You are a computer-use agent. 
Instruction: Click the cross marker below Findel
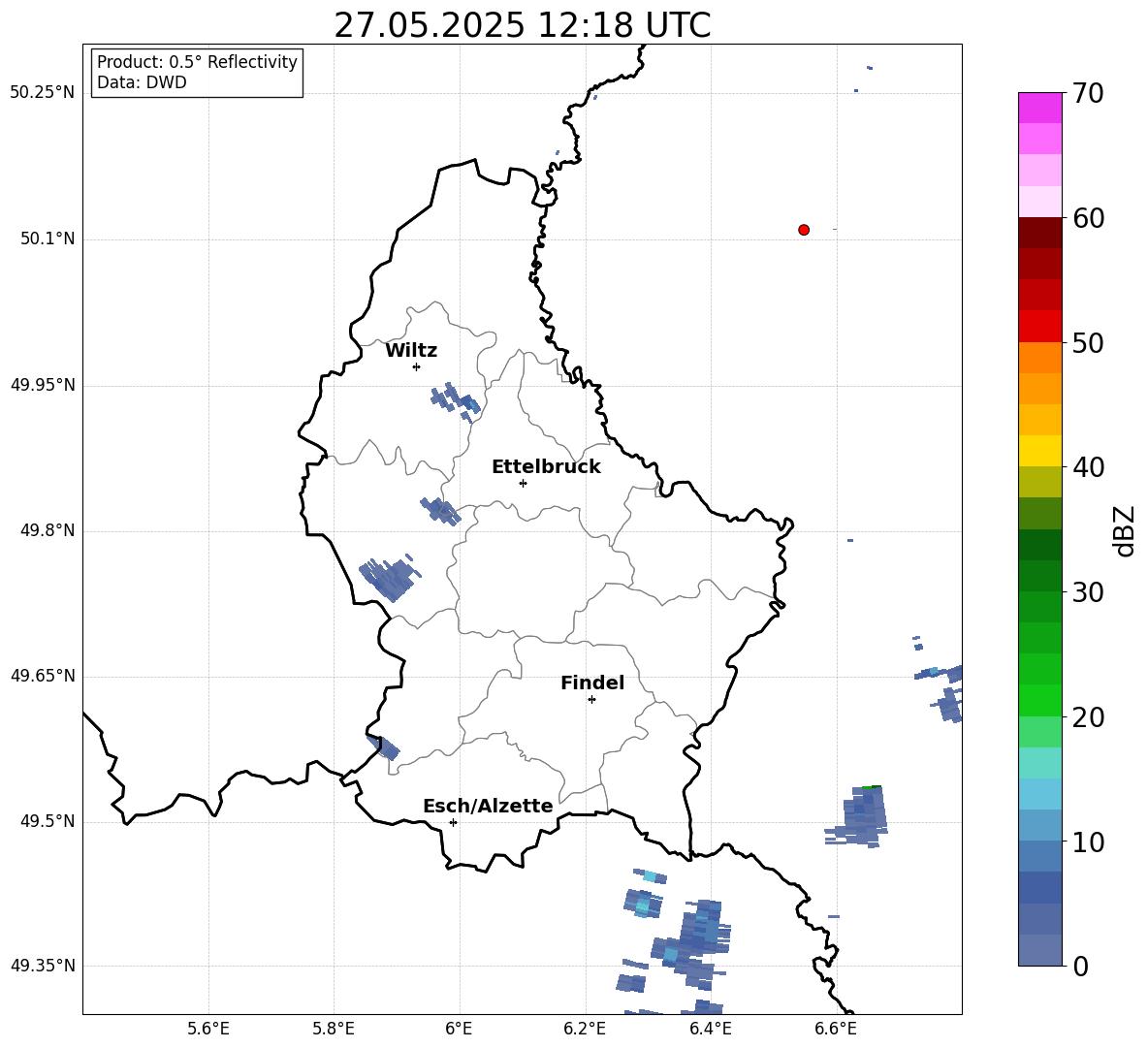click(x=591, y=700)
